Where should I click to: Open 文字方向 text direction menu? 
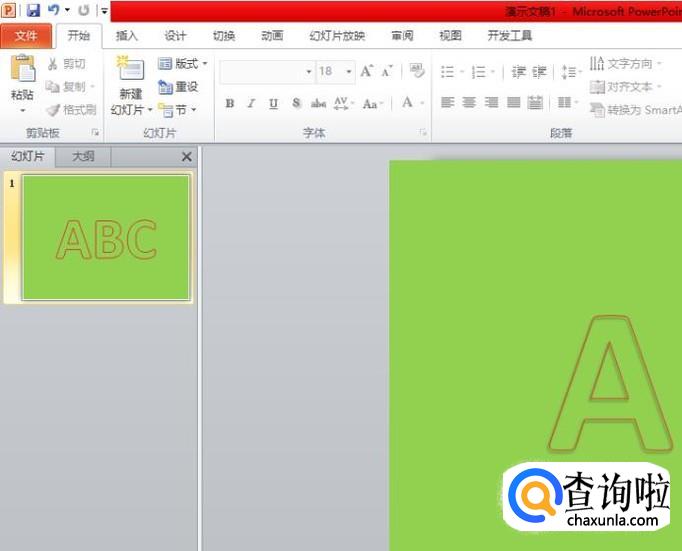[625, 64]
